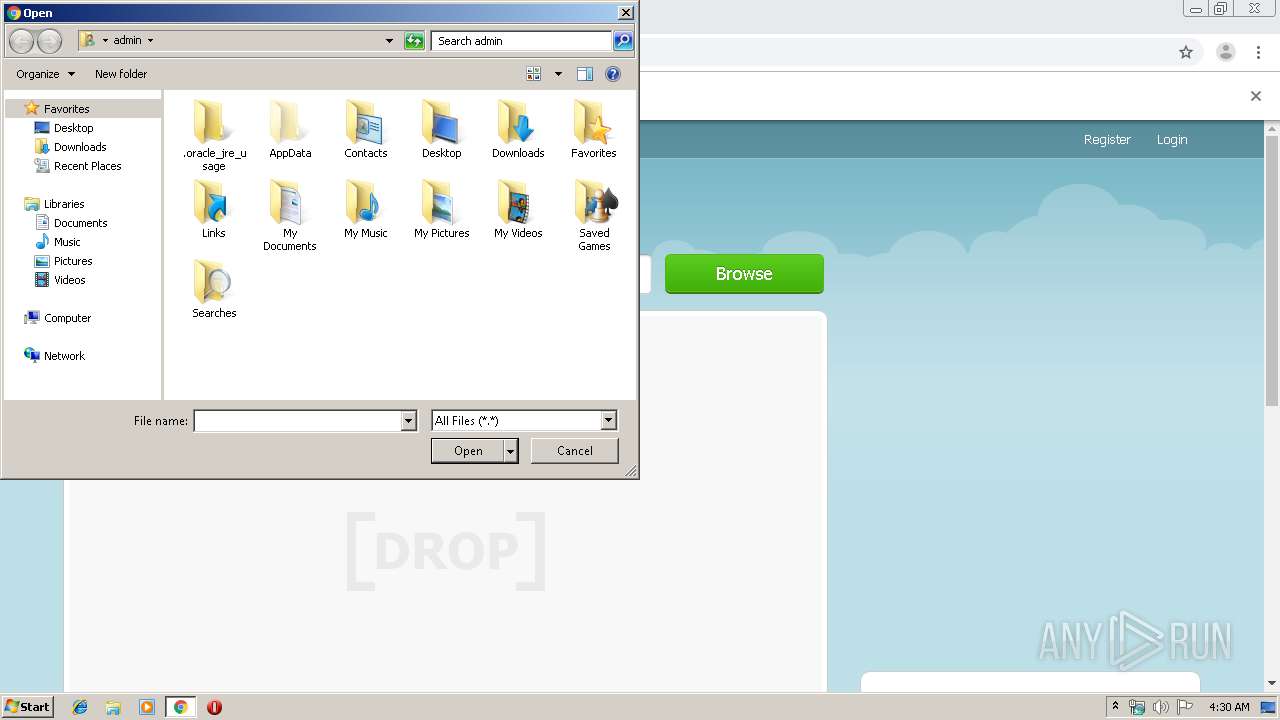1280x720 pixels.
Task: Toggle the preview pane icon
Action: pyautogui.click(x=585, y=74)
